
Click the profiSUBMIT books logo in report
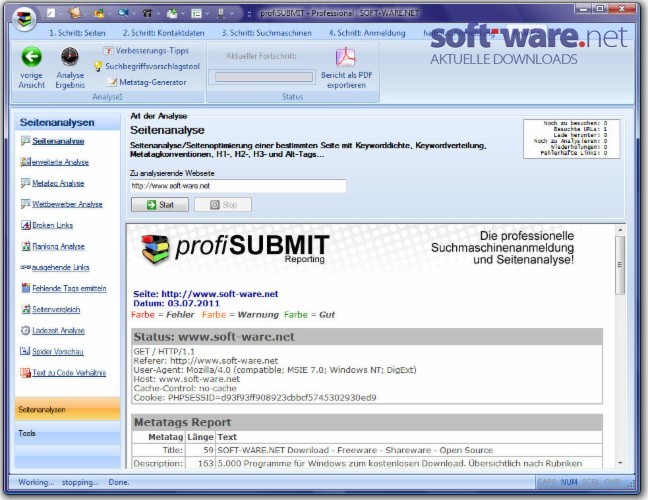point(155,248)
